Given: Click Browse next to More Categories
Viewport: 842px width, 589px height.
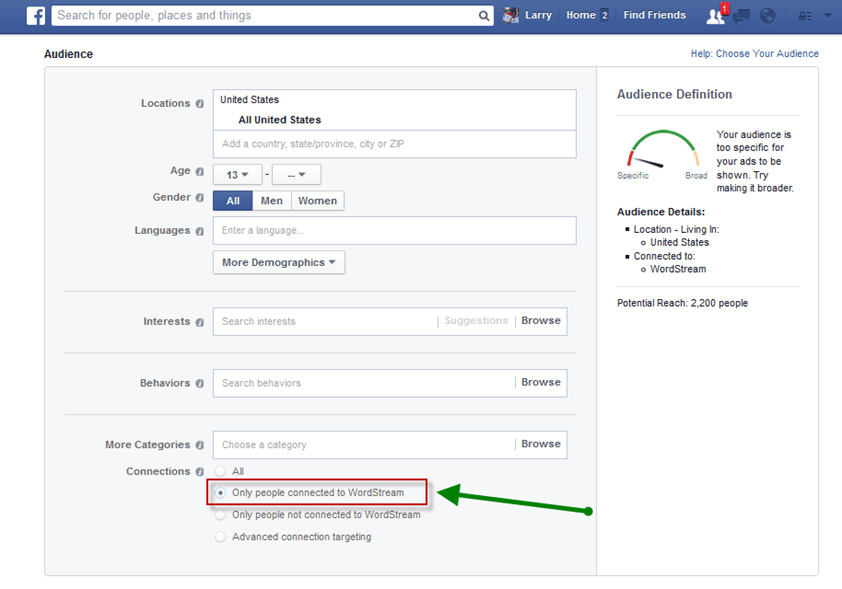Looking at the screenshot, I should (x=541, y=444).
